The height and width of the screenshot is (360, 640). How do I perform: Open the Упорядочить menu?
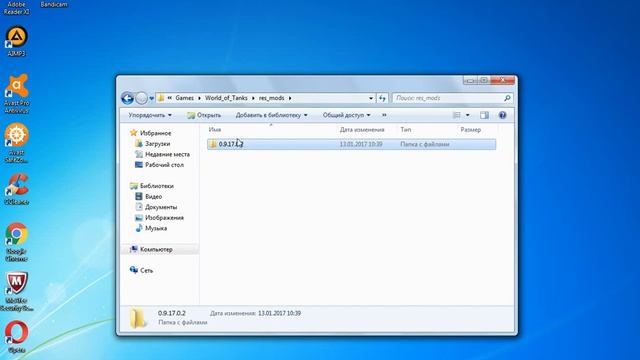[150, 115]
